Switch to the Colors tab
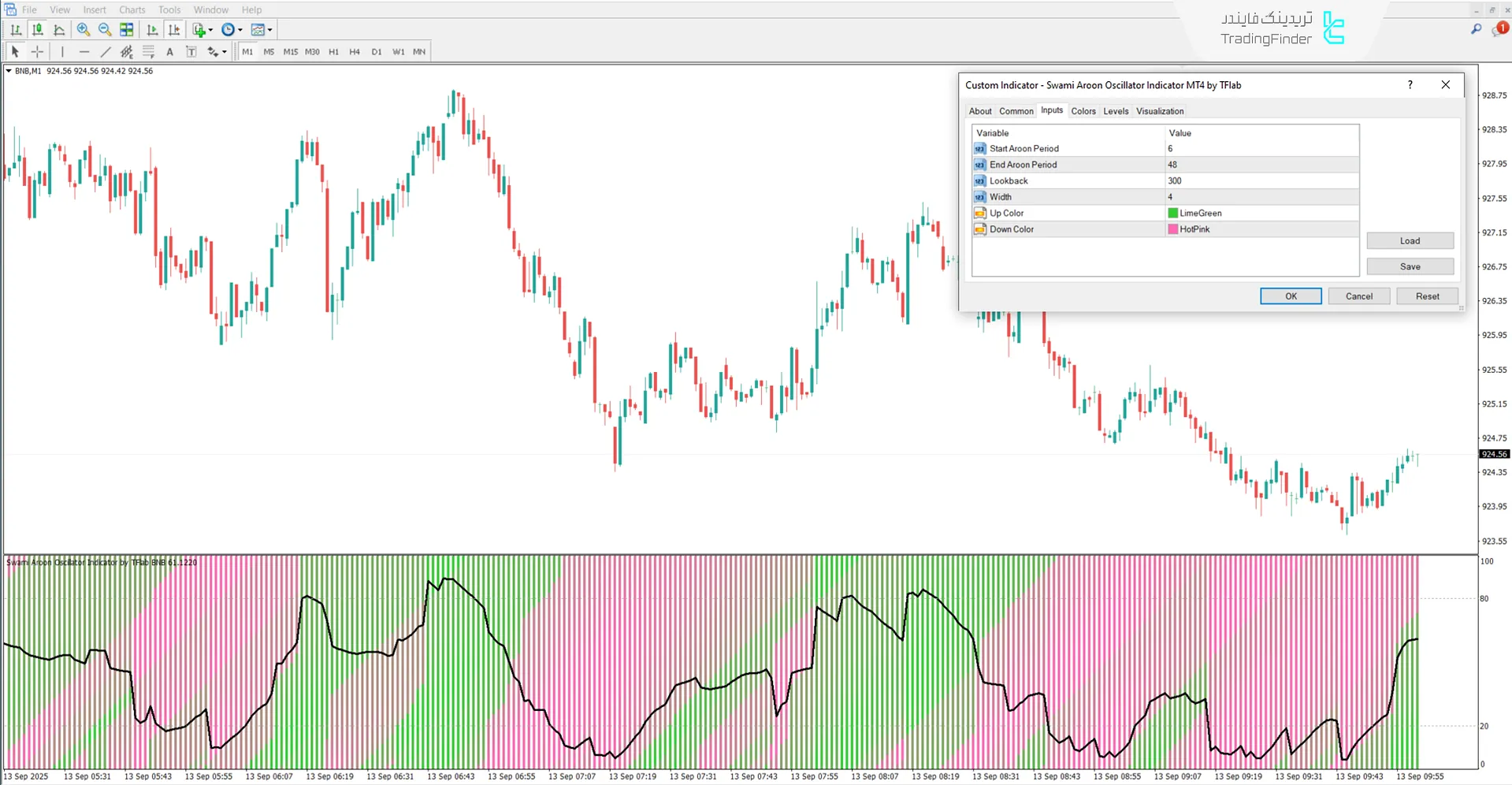The height and width of the screenshot is (785, 1512). 1083,111
